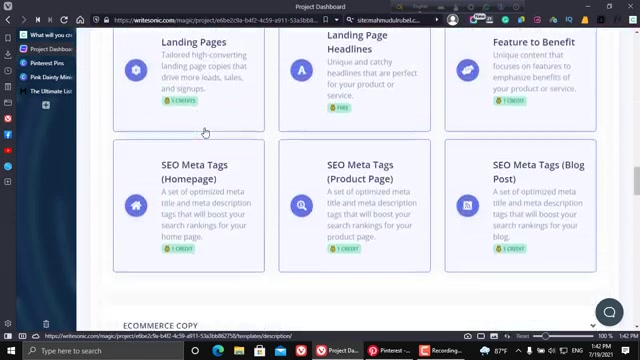
Task: Reload the page with the refresh icon
Action: pos(64,20)
